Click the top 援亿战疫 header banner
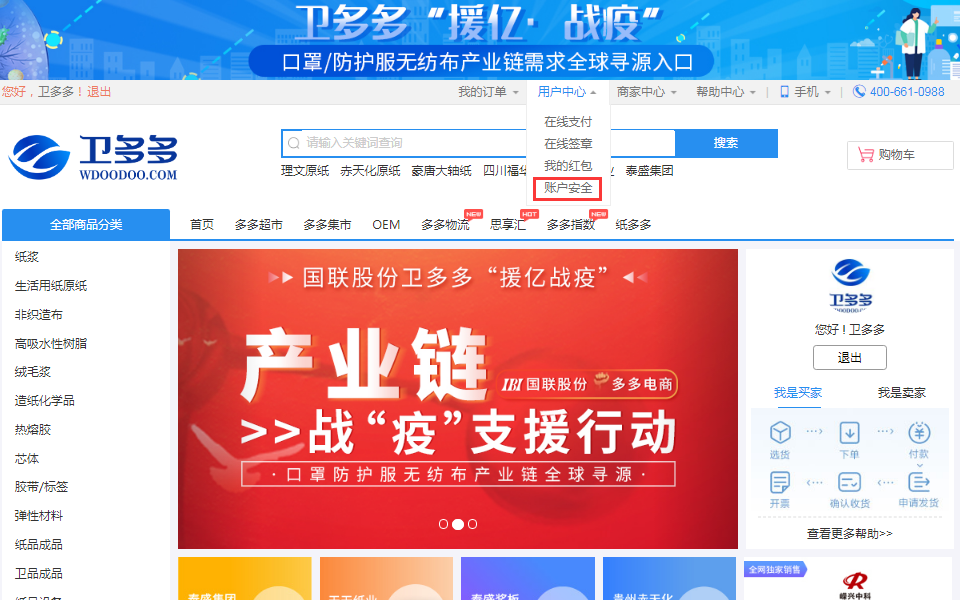The height and width of the screenshot is (600, 960). tap(480, 40)
